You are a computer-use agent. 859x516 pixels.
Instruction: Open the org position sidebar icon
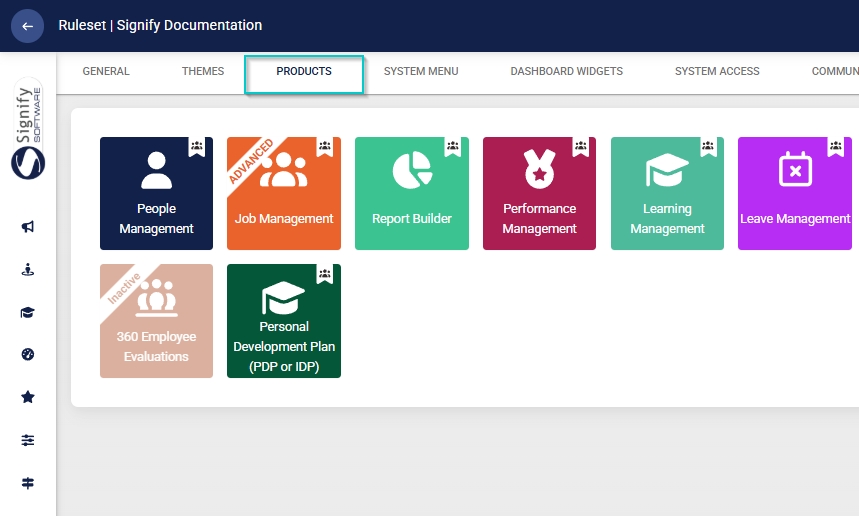point(28,270)
